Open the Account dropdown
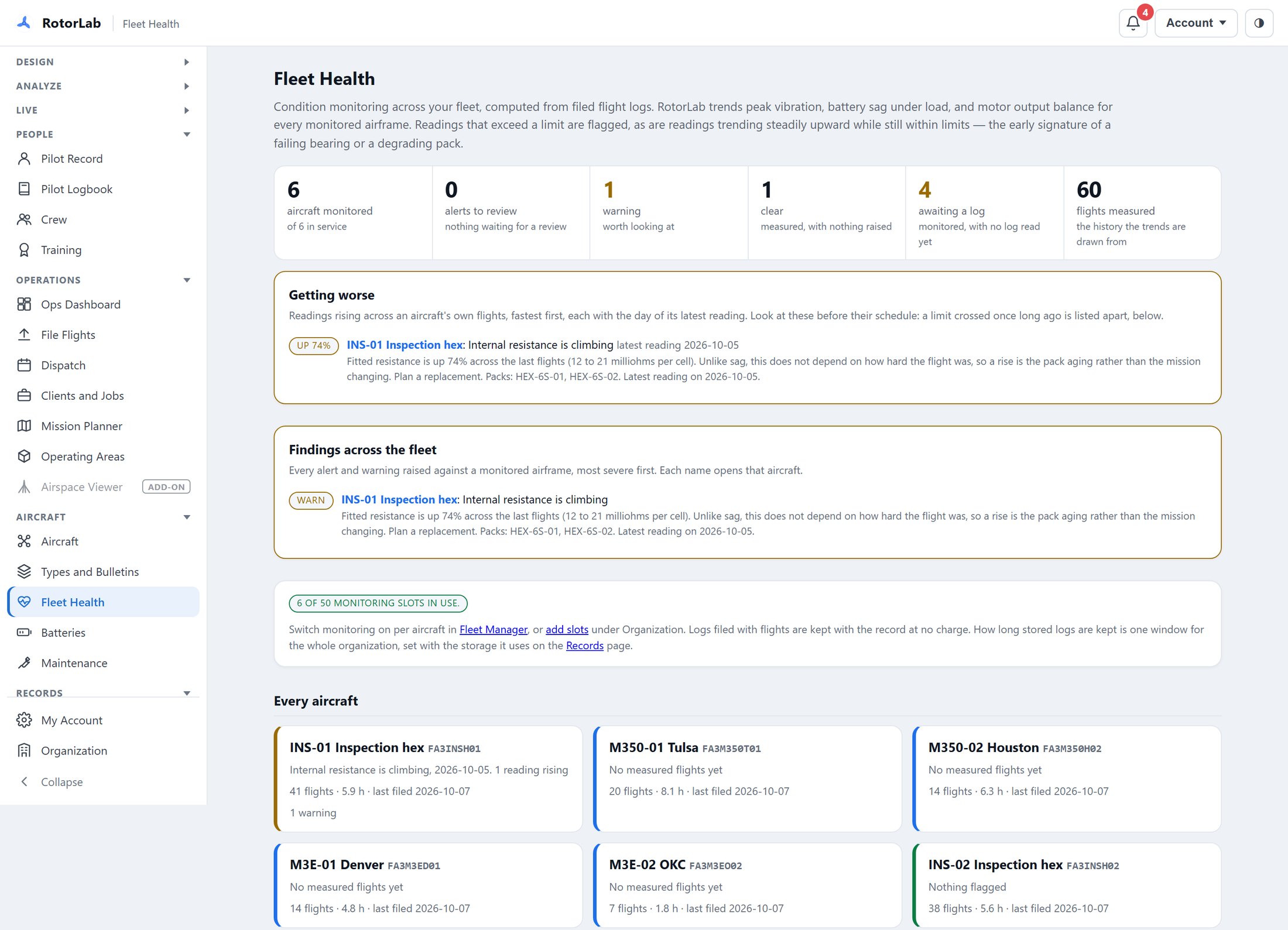Screen dimensions: 1288x930 click(x=1195, y=23)
